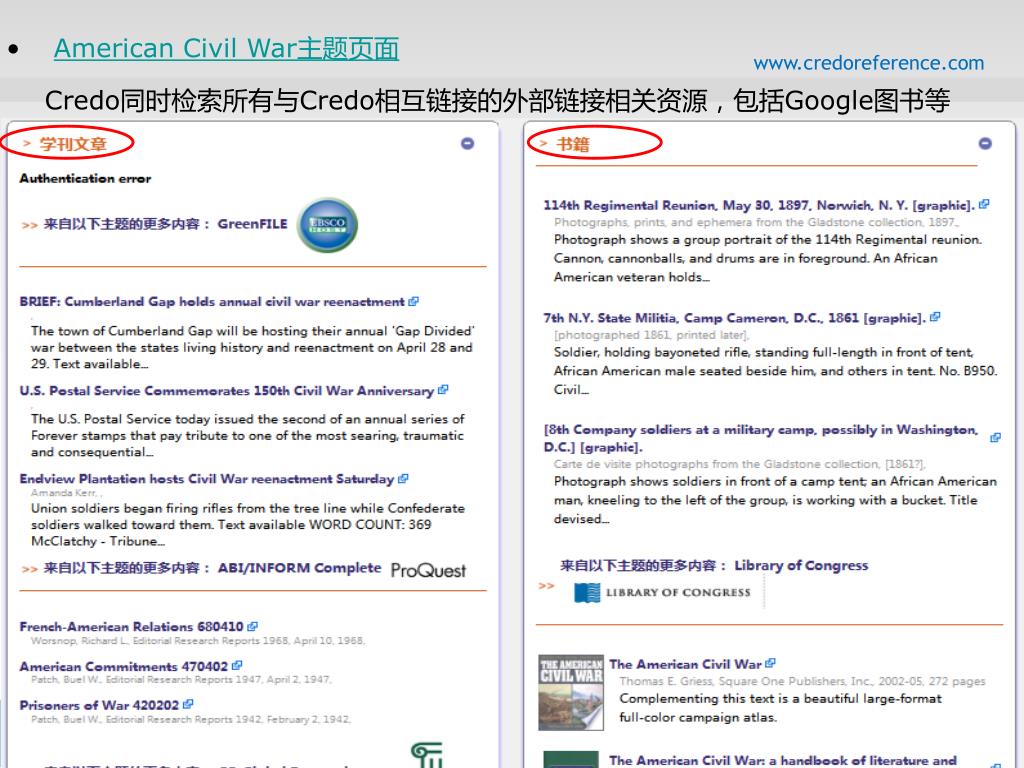Open French-American Relations 680410 report
This screenshot has width=1024, height=768.
click(131, 626)
